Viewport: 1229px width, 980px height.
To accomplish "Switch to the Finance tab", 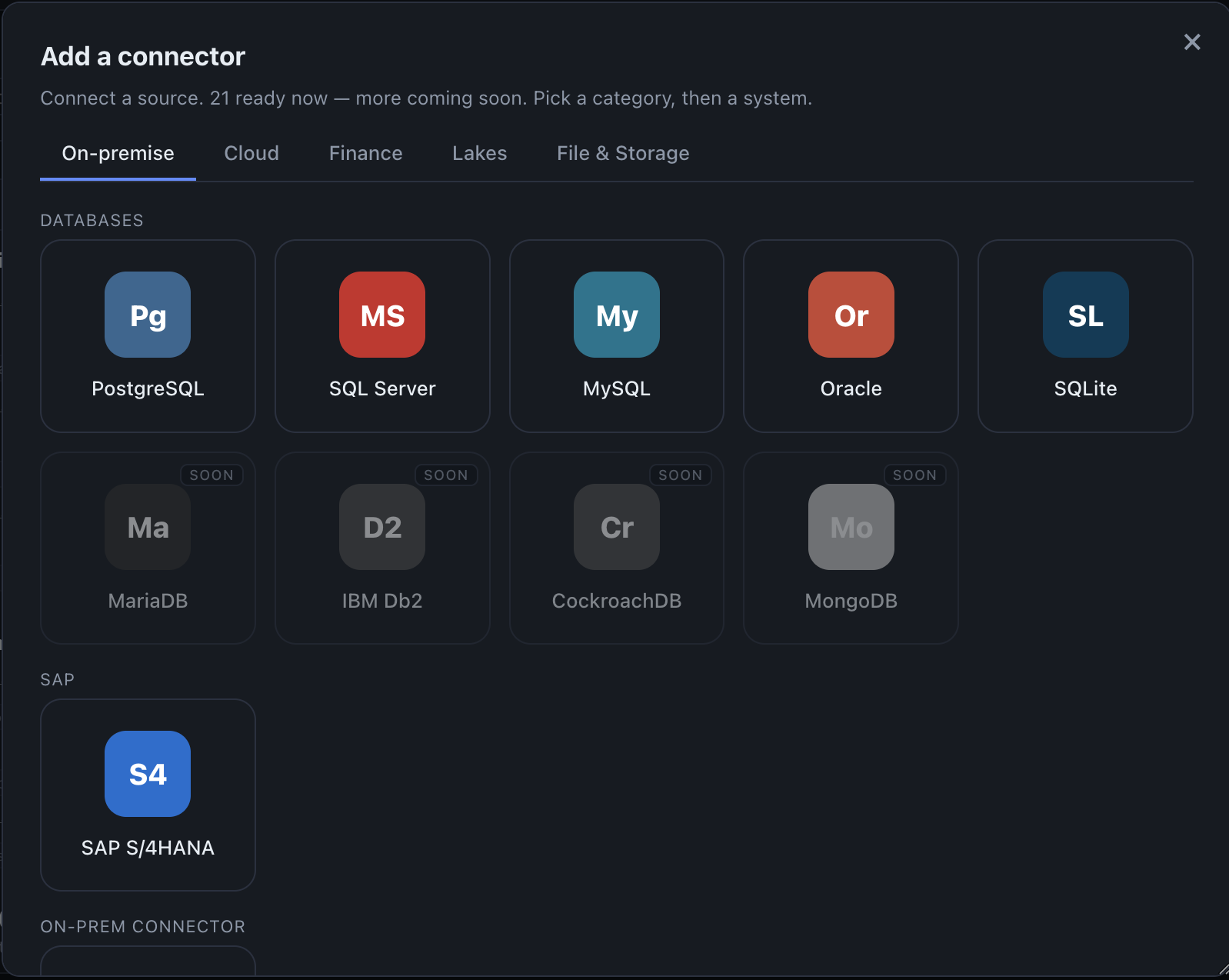I will (x=366, y=153).
